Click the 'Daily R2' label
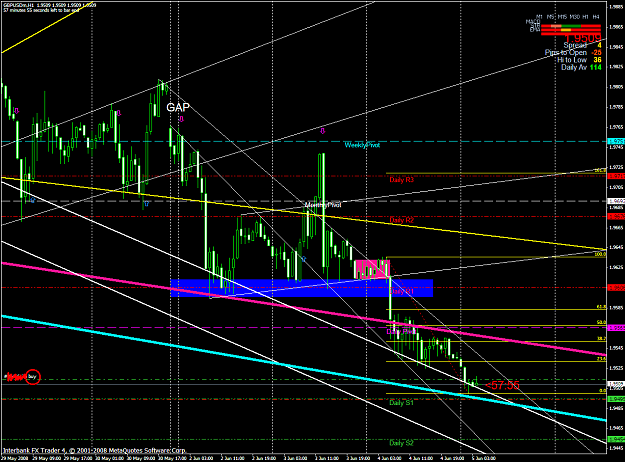Image resolution: width=625 pixels, height=462 pixels. pos(401,220)
